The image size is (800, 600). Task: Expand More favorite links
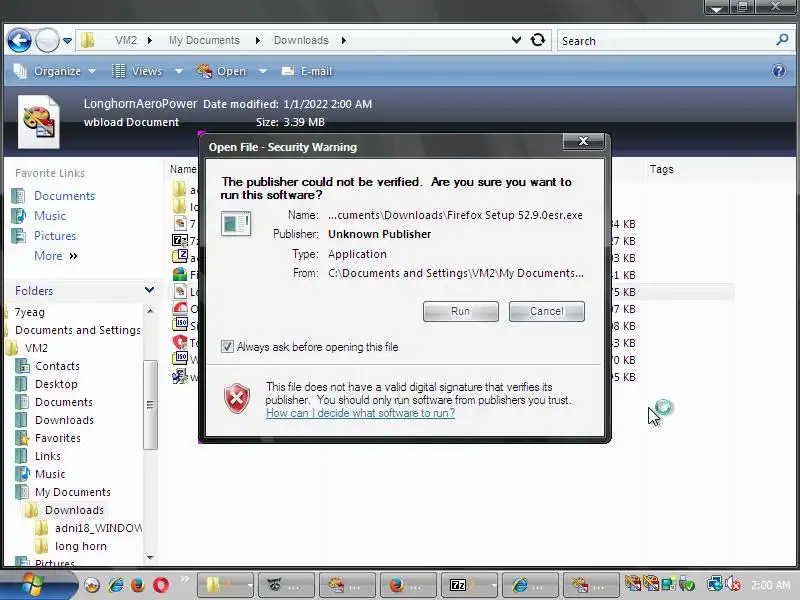(56, 256)
